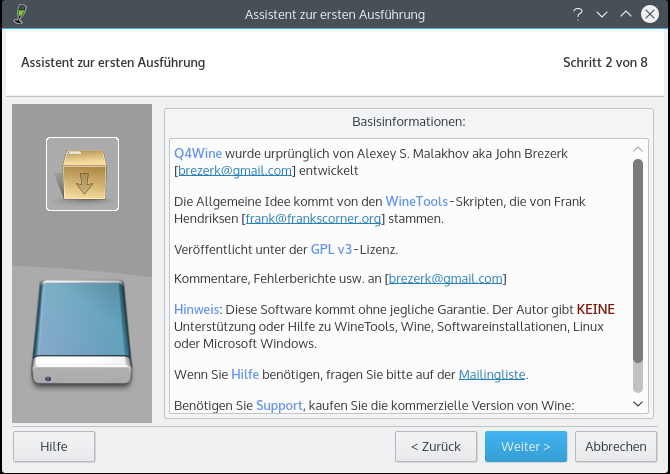Minimize the wizard window
The width and height of the screenshot is (670, 474).
click(602, 14)
